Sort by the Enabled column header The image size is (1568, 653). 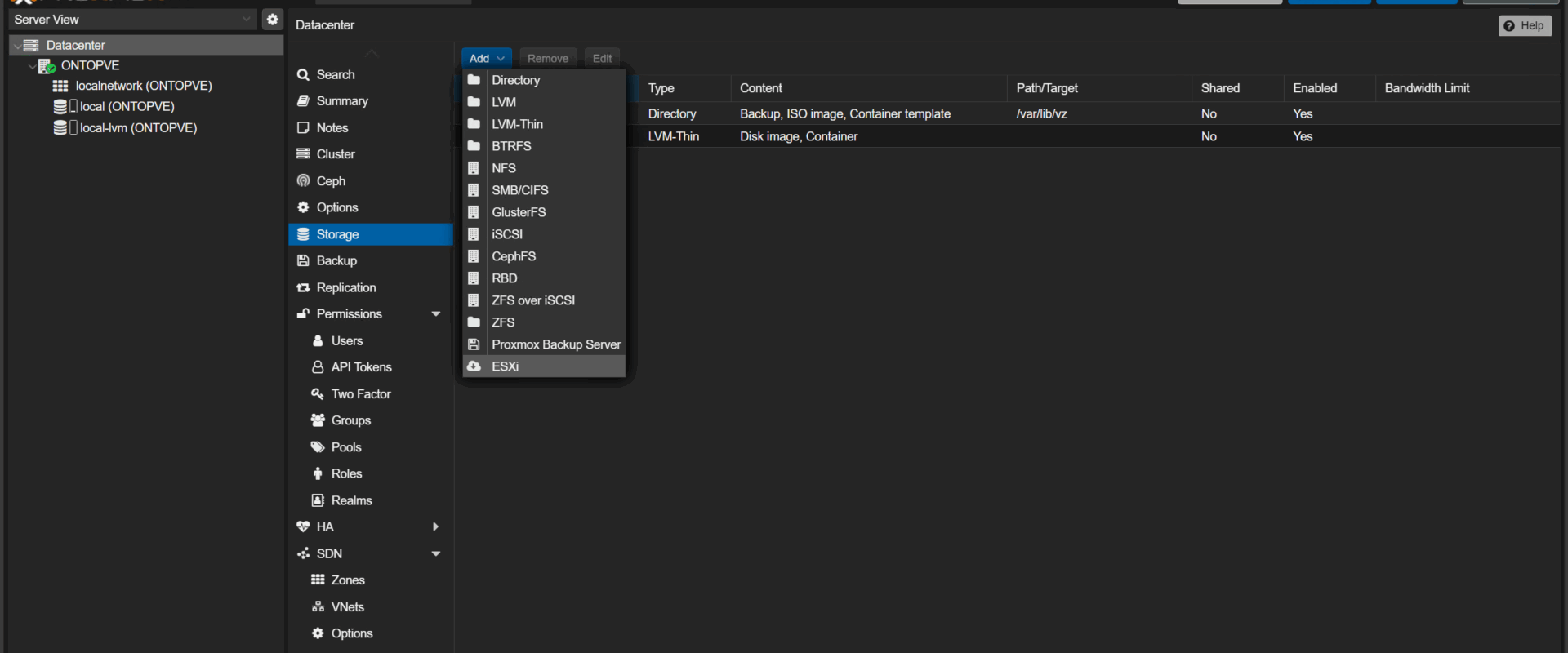[x=1330, y=88]
